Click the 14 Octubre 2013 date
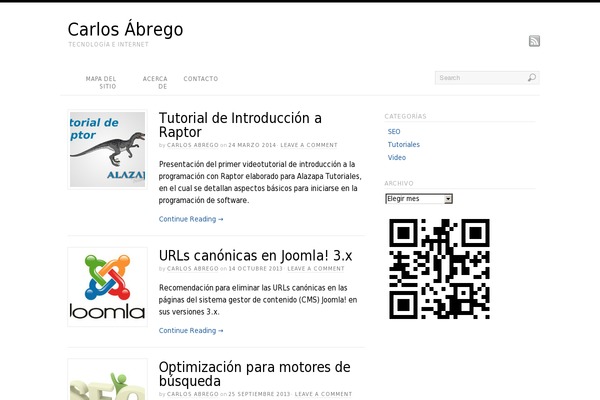 (255, 269)
